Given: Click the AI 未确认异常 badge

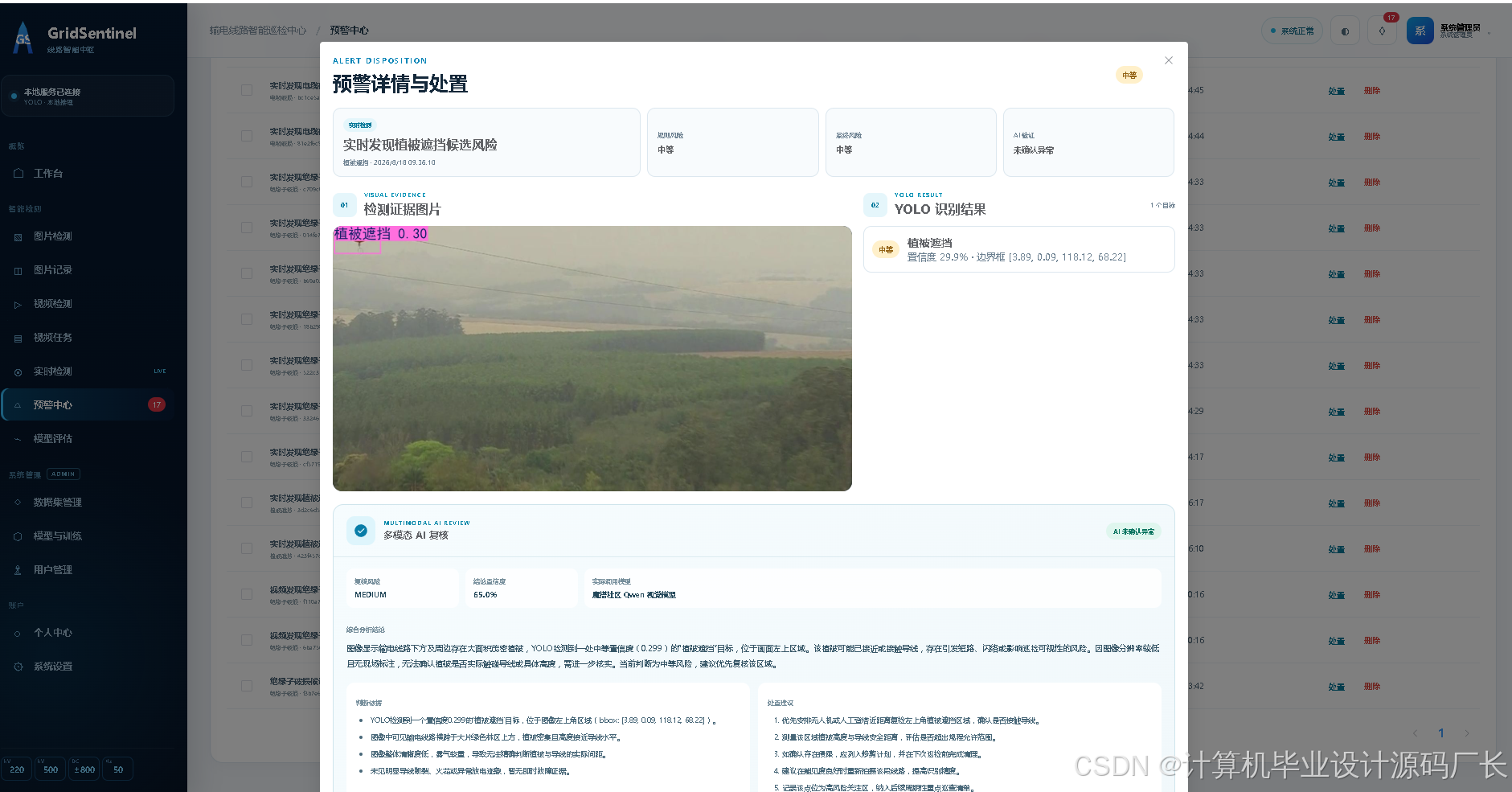Looking at the screenshot, I should point(1133,531).
